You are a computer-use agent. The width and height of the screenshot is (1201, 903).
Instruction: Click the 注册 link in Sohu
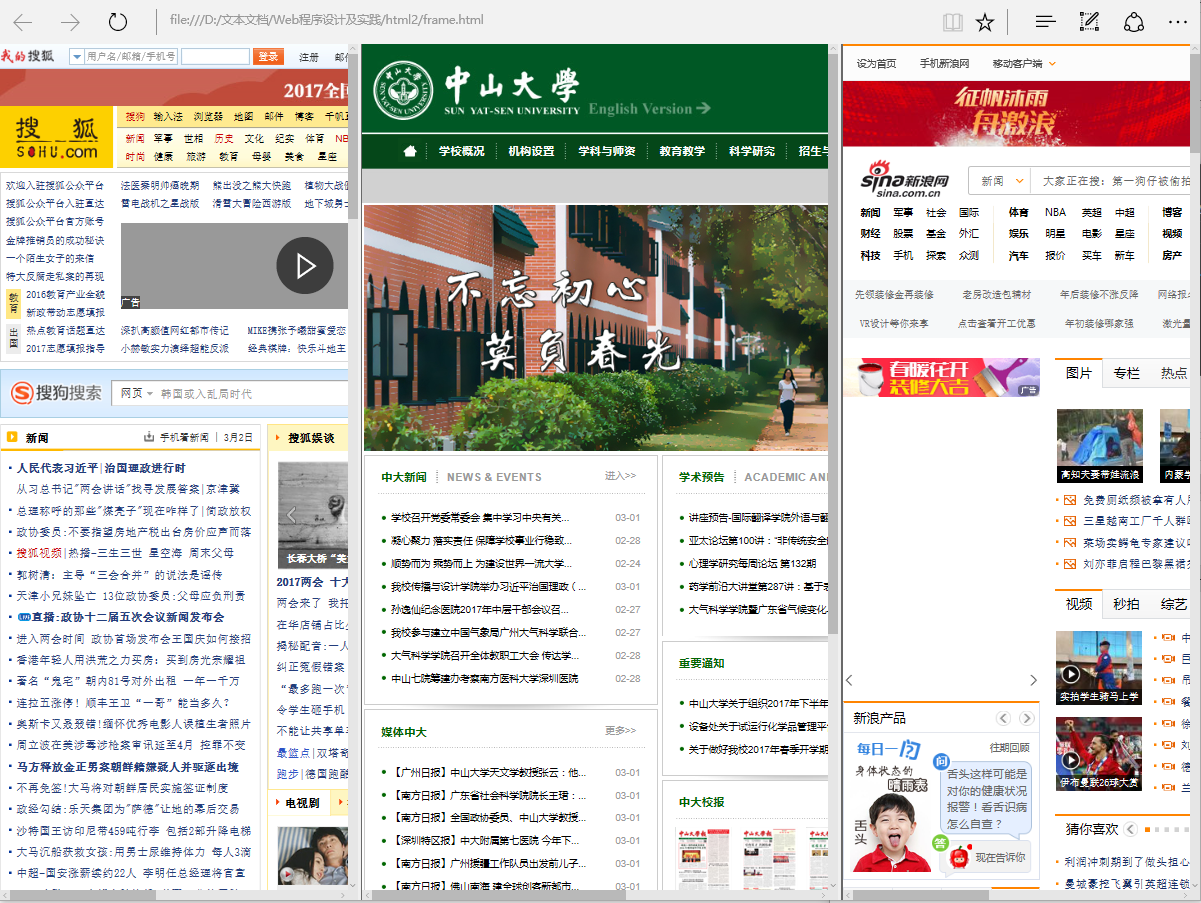[309, 58]
